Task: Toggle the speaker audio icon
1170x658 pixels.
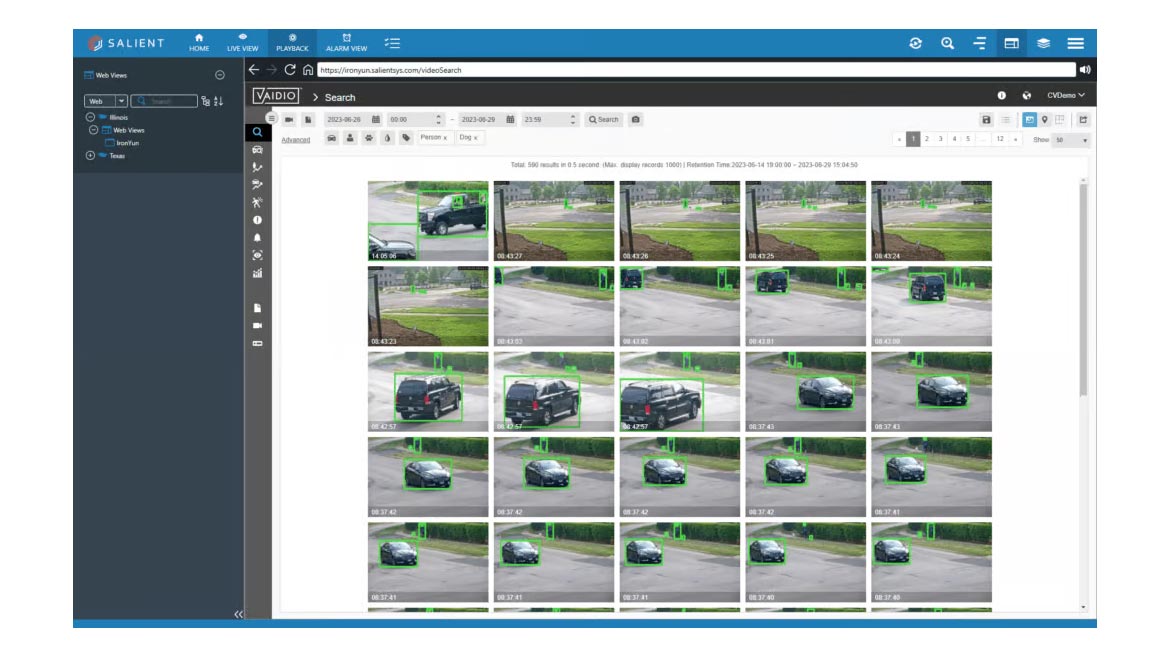Action: (x=1084, y=70)
